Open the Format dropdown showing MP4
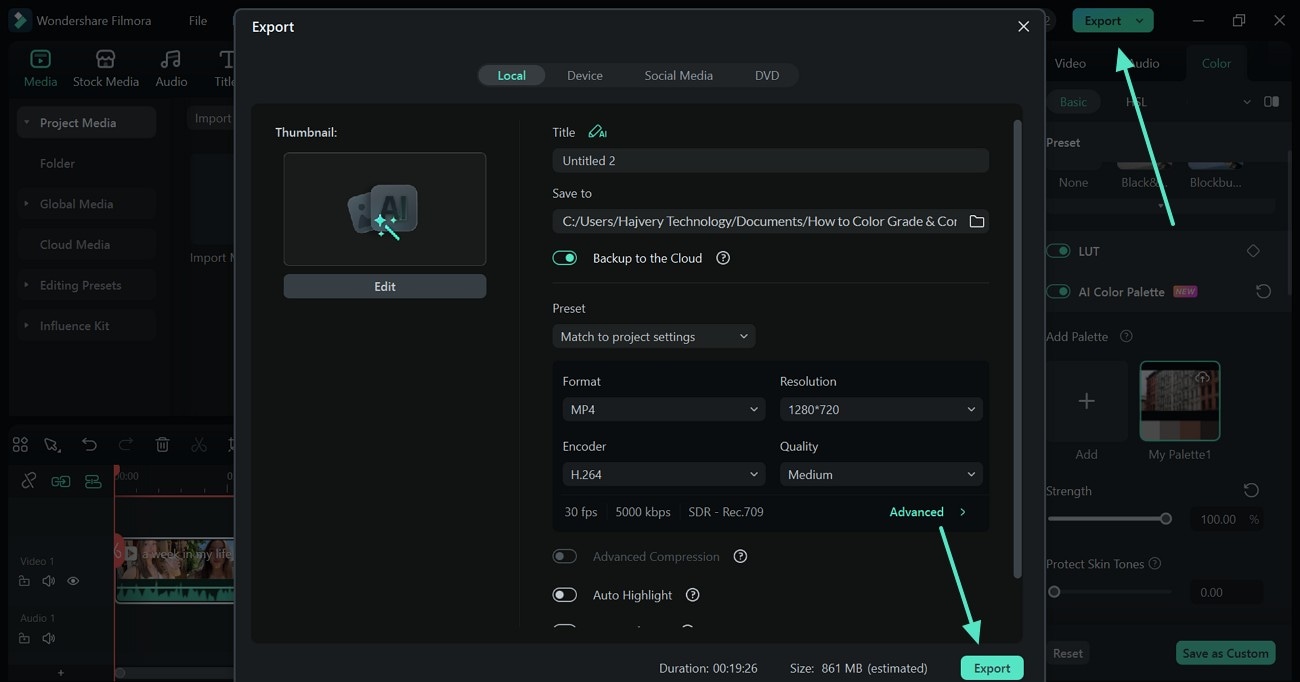The image size is (1300, 682). (x=664, y=409)
